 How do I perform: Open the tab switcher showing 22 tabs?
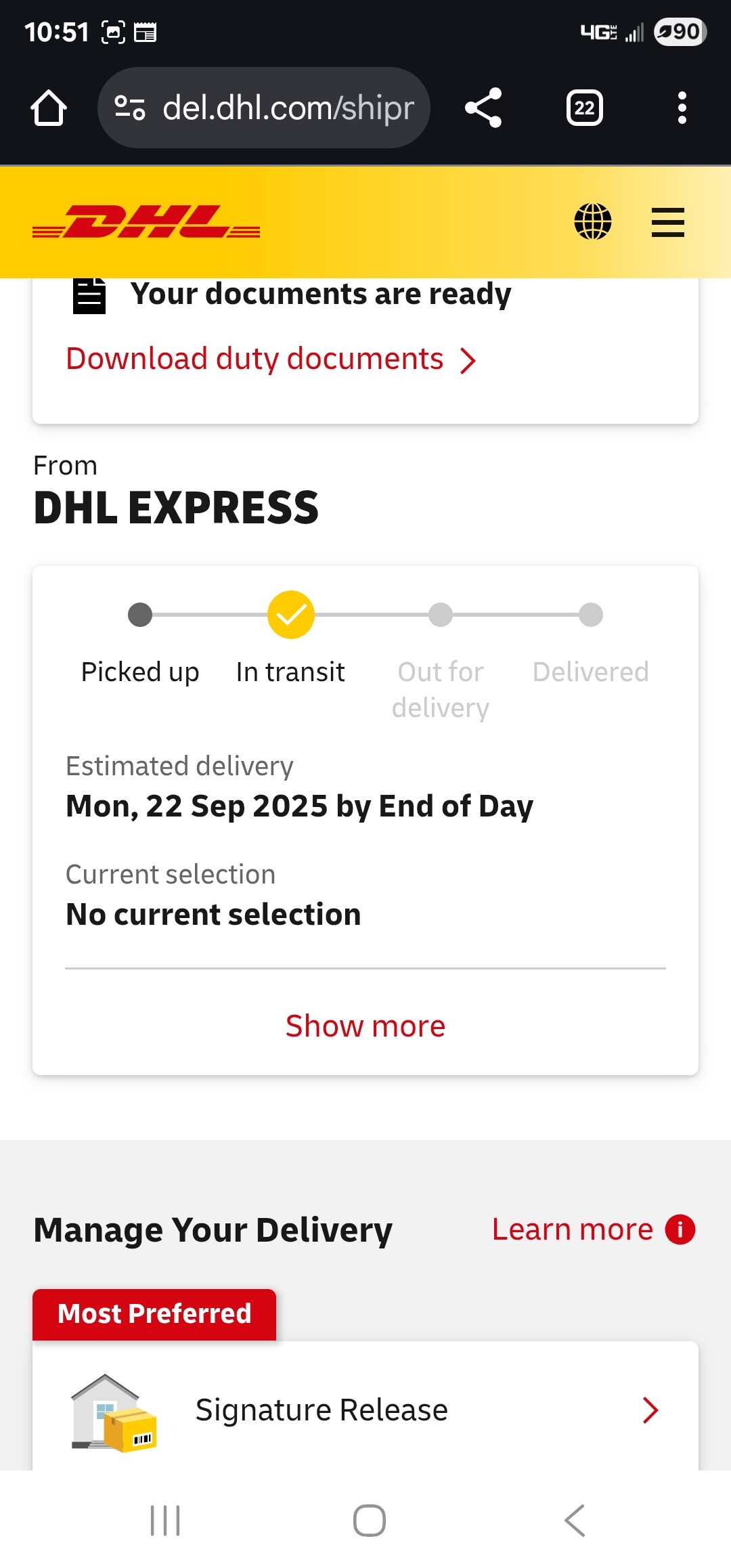pyautogui.click(x=584, y=108)
